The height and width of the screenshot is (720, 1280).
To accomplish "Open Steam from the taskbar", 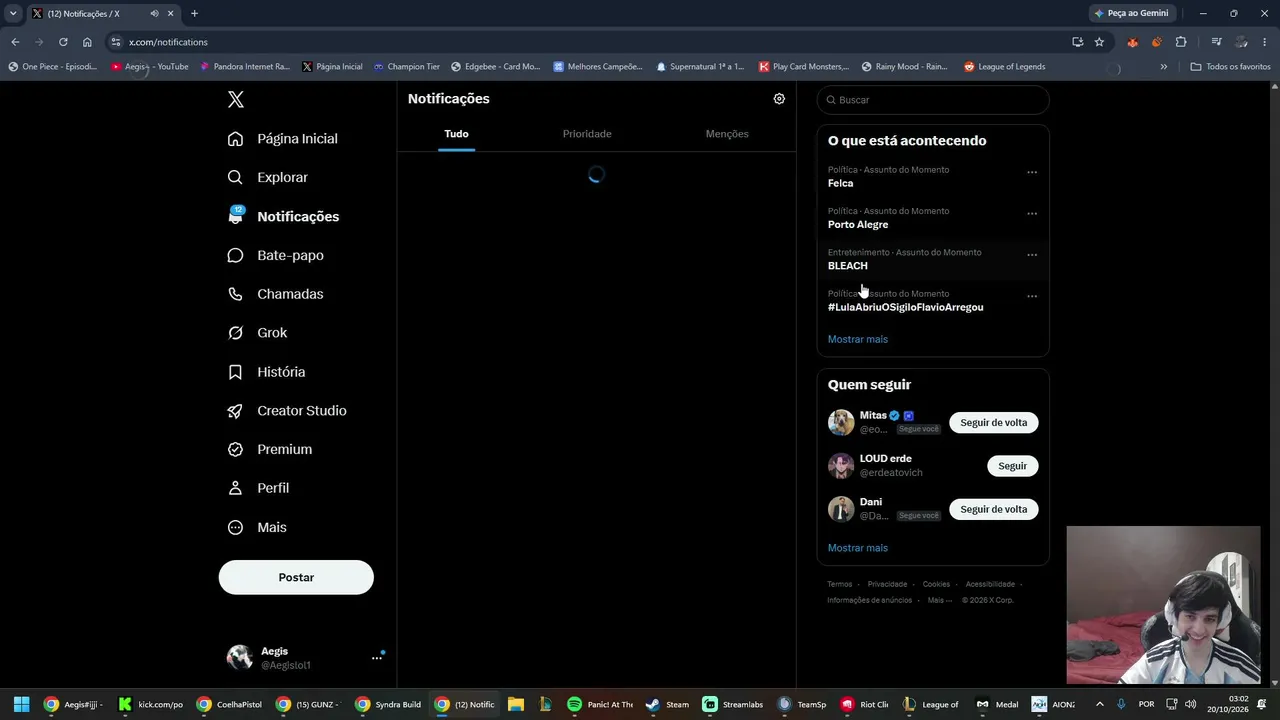I will coord(668,704).
